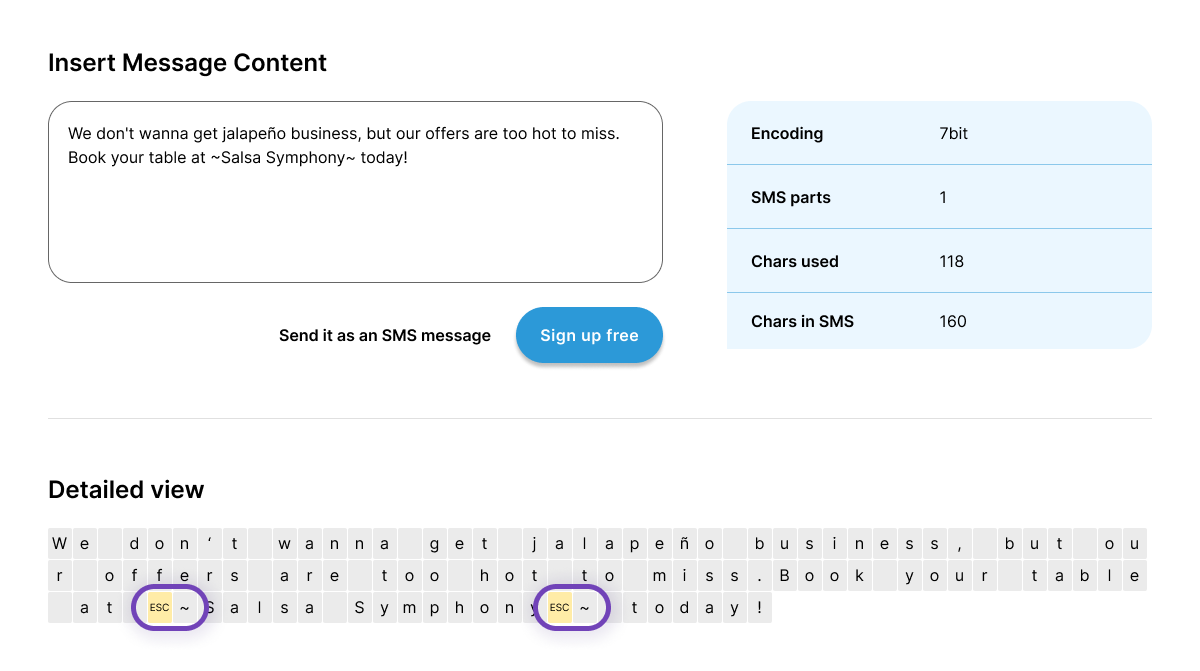Click the Encoding 7bit row
This screenshot has width=1200, height=671.
(939, 133)
